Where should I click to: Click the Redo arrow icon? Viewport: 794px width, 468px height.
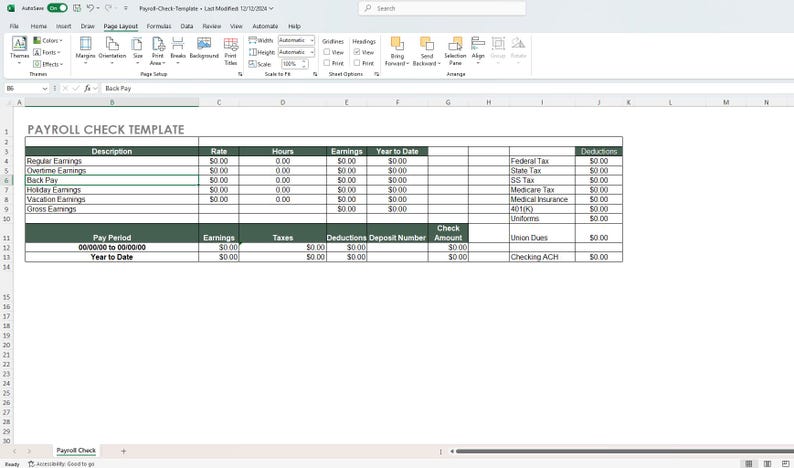108,8
